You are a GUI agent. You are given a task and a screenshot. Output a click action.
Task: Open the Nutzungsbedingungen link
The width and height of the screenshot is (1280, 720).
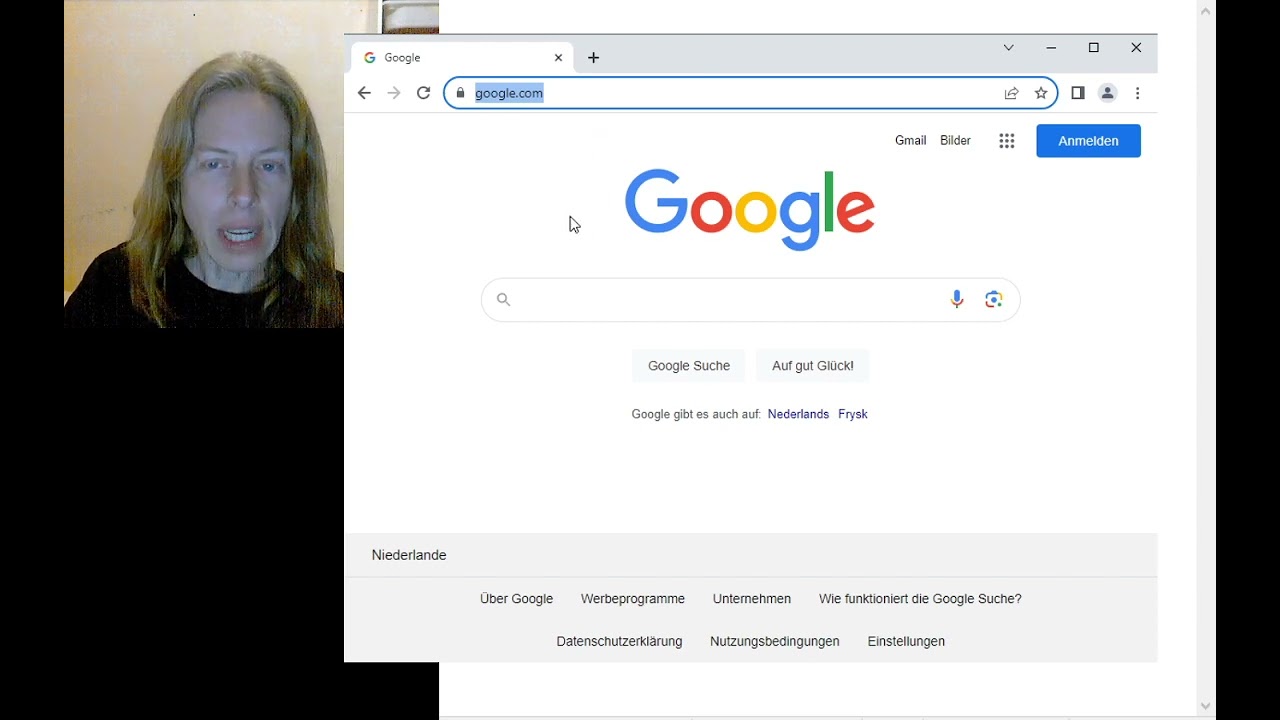[x=775, y=642]
